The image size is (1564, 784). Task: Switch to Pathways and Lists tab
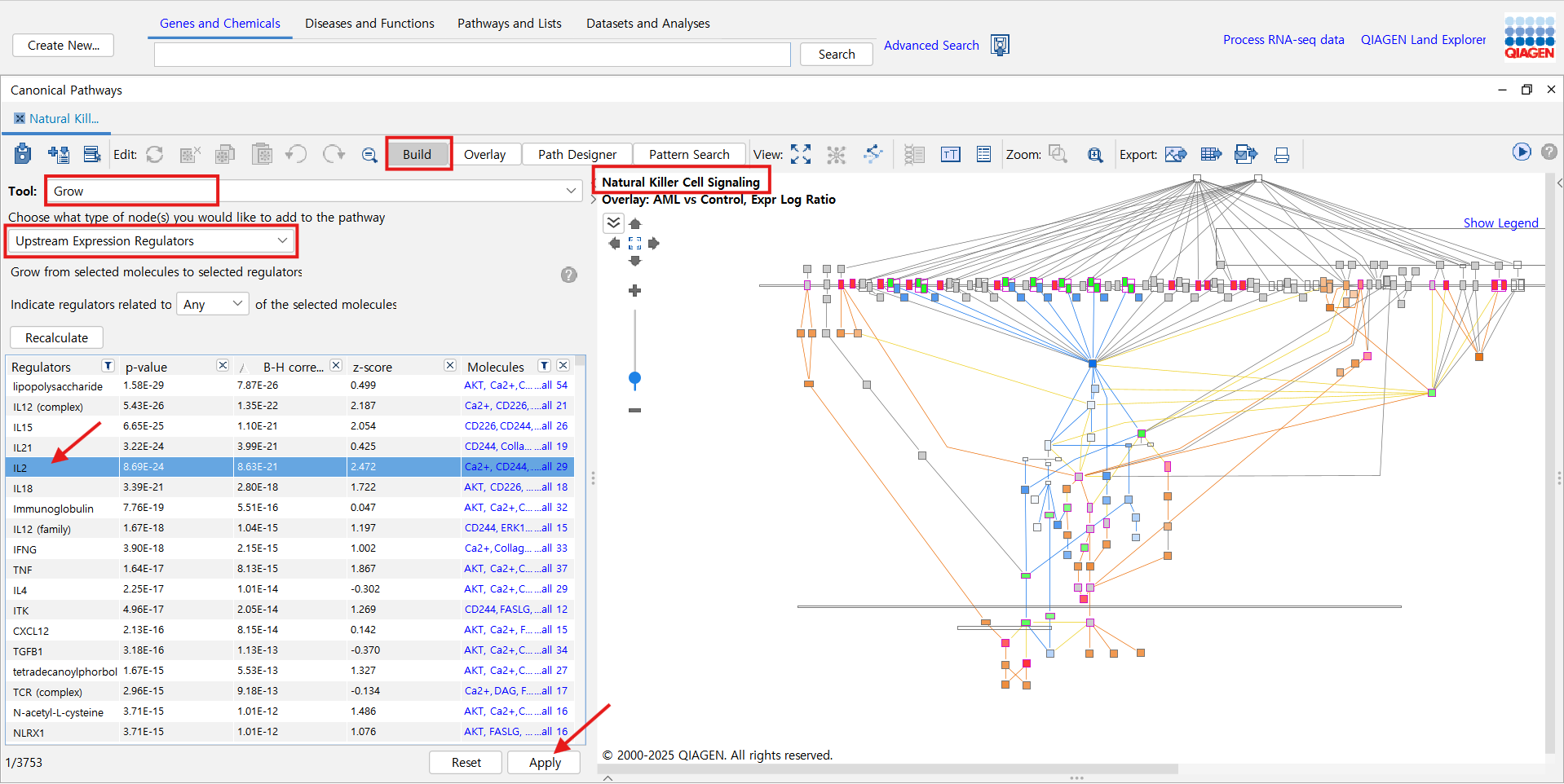510,24
